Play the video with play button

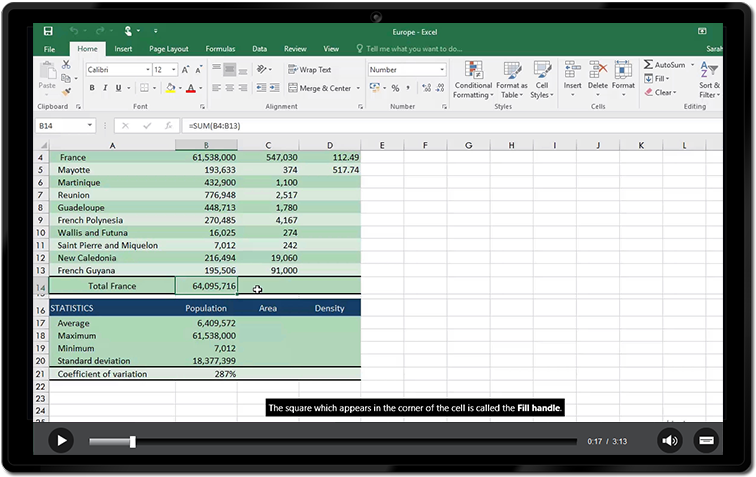(x=61, y=440)
